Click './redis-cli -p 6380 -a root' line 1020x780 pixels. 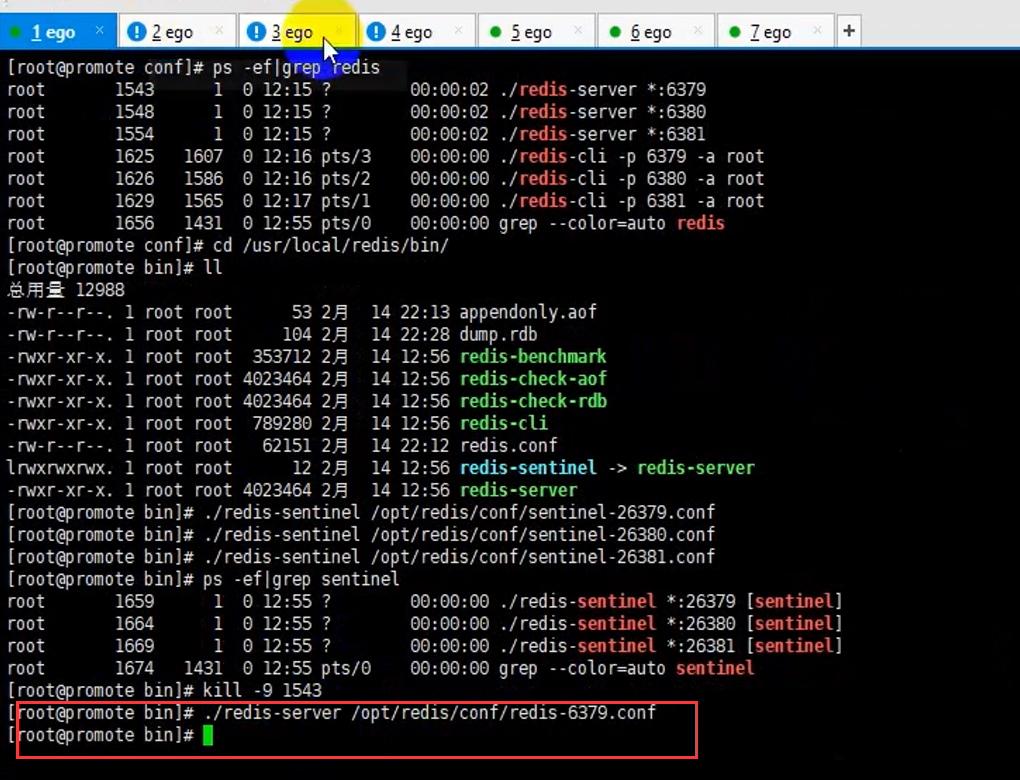coord(632,179)
